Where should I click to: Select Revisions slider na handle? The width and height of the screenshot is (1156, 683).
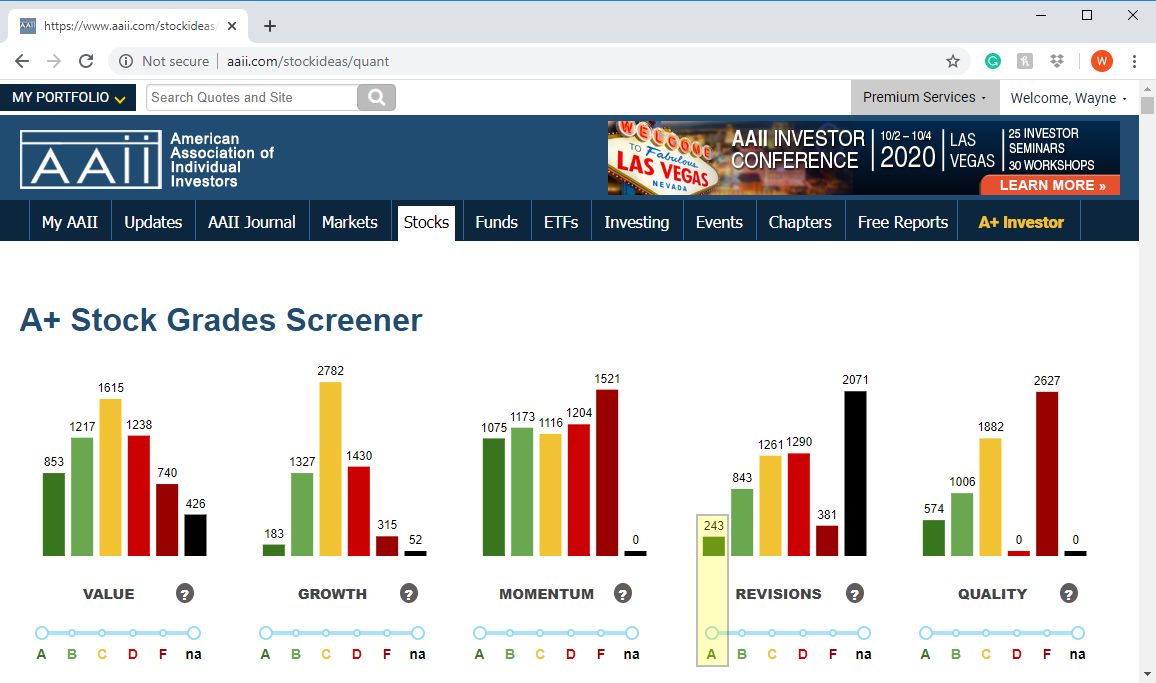864,633
